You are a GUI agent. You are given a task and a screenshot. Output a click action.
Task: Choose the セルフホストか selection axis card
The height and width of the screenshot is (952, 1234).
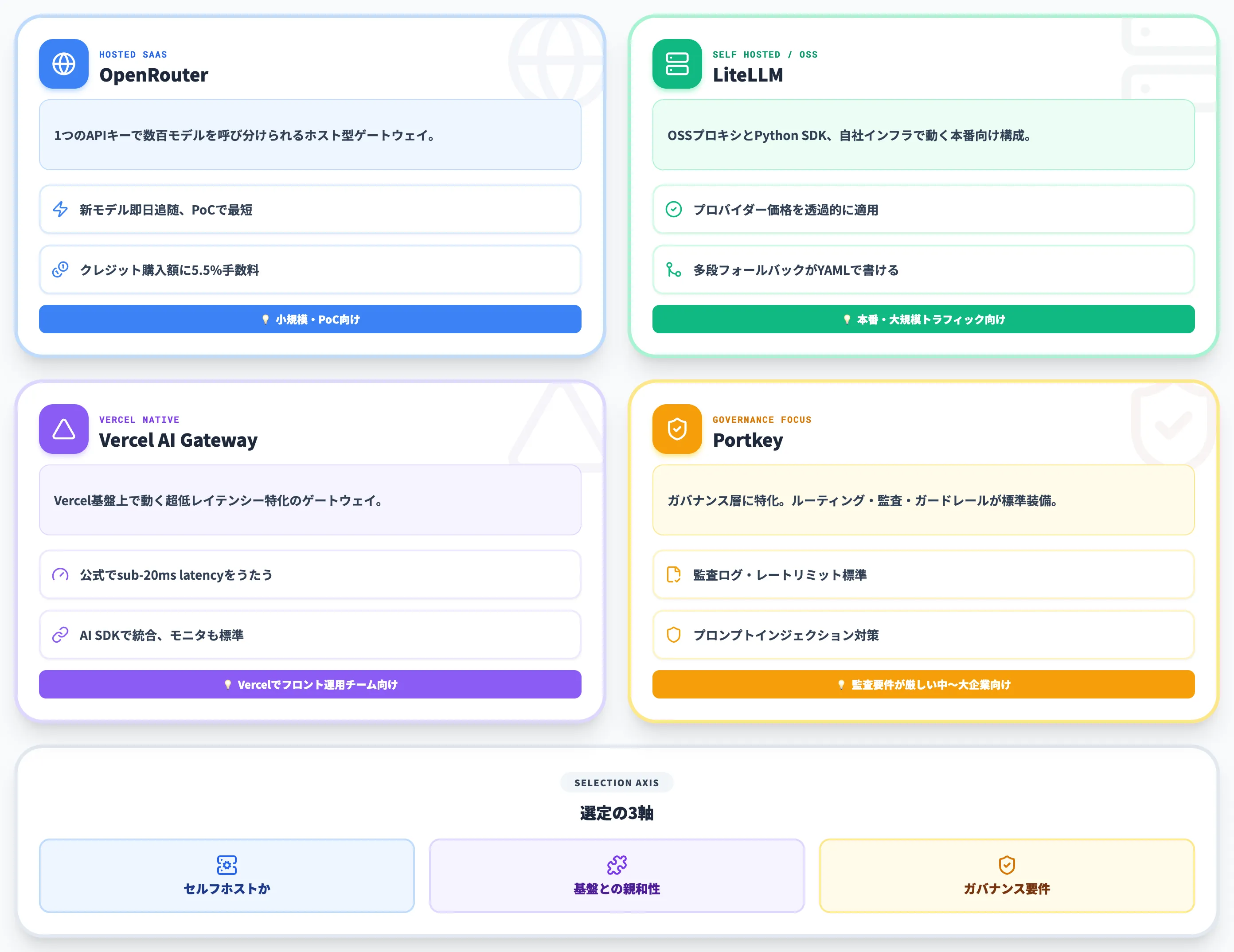pyautogui.click(x=226, y=876)
